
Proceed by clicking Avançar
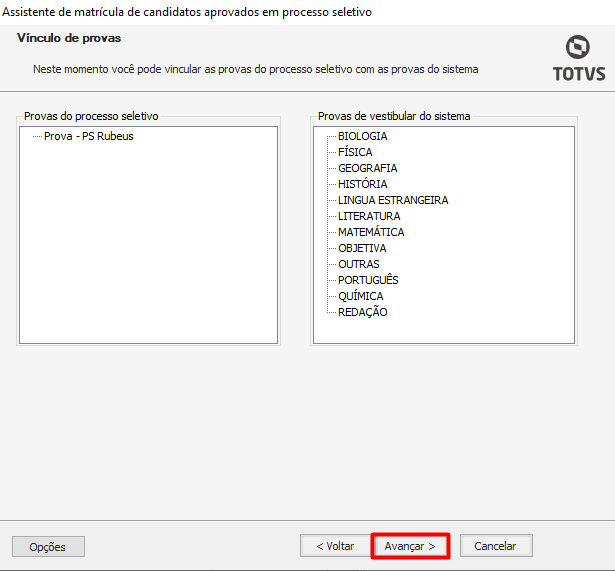(x=410, y=546)
